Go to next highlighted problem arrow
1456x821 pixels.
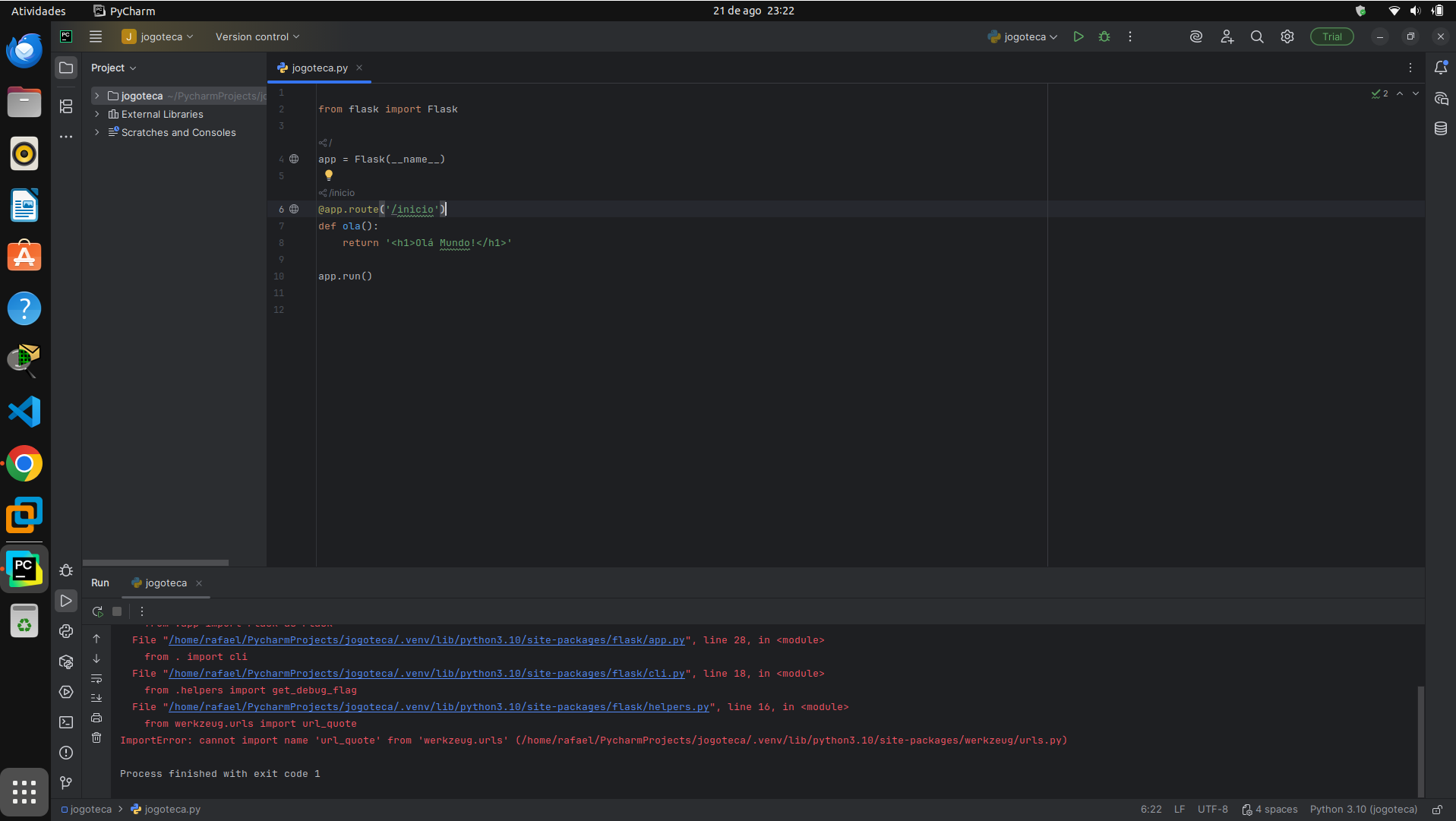click(1416, 93)
